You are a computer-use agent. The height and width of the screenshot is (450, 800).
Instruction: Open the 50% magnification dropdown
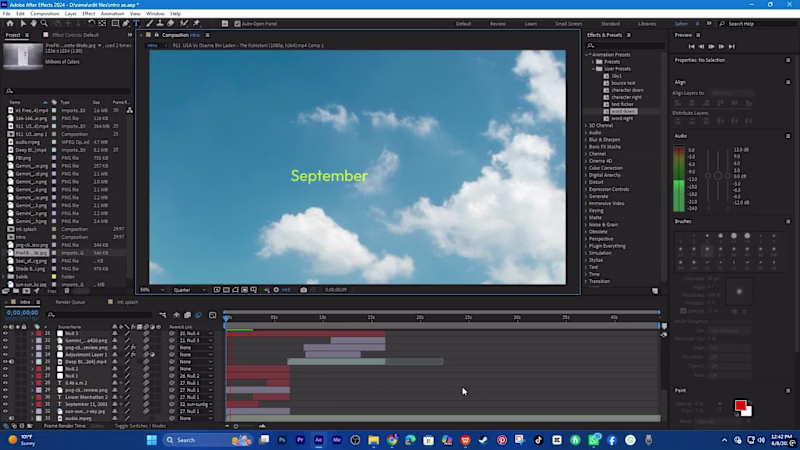click(152, 290)
